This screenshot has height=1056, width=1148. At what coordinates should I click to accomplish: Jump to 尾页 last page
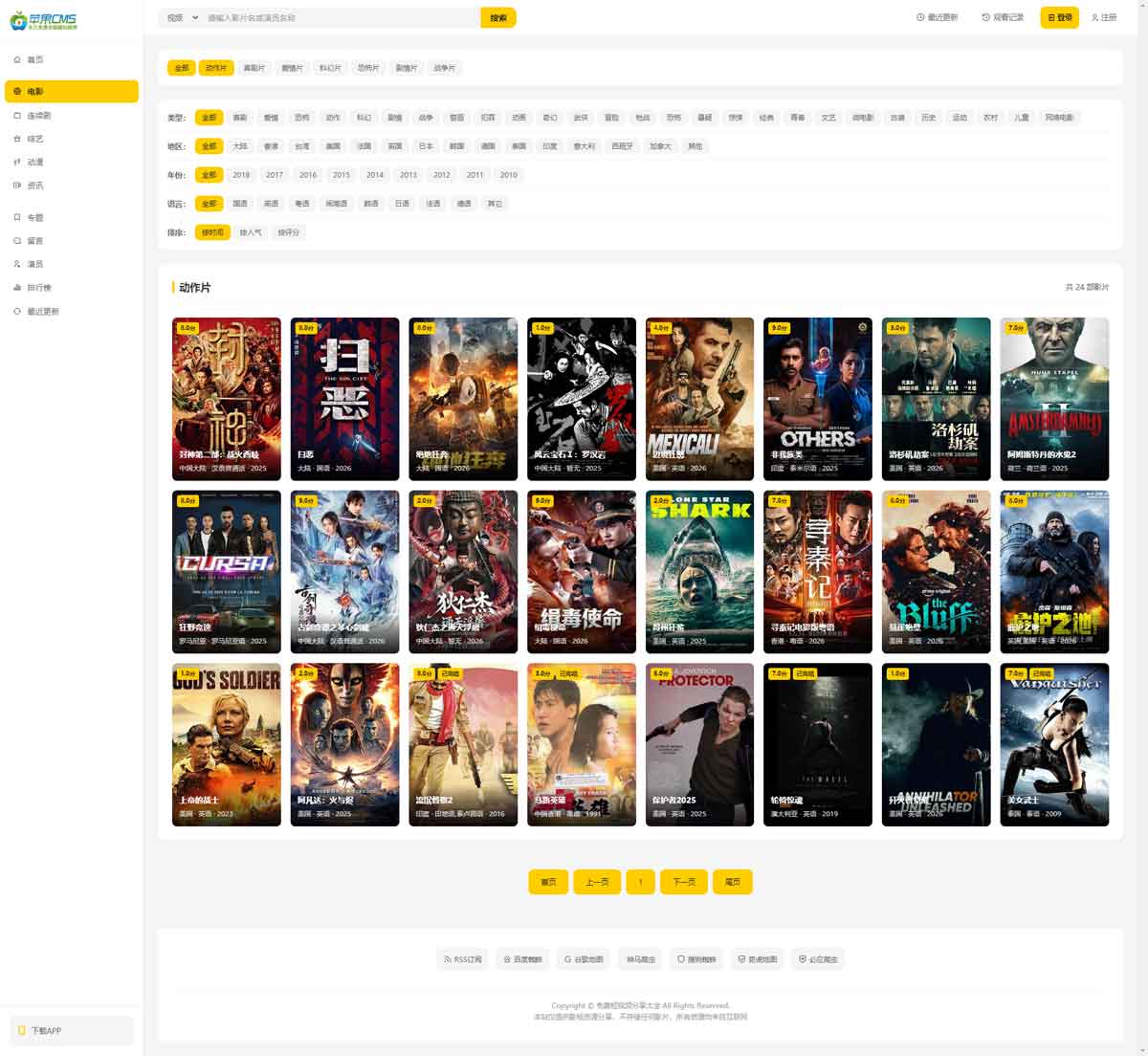733,882
